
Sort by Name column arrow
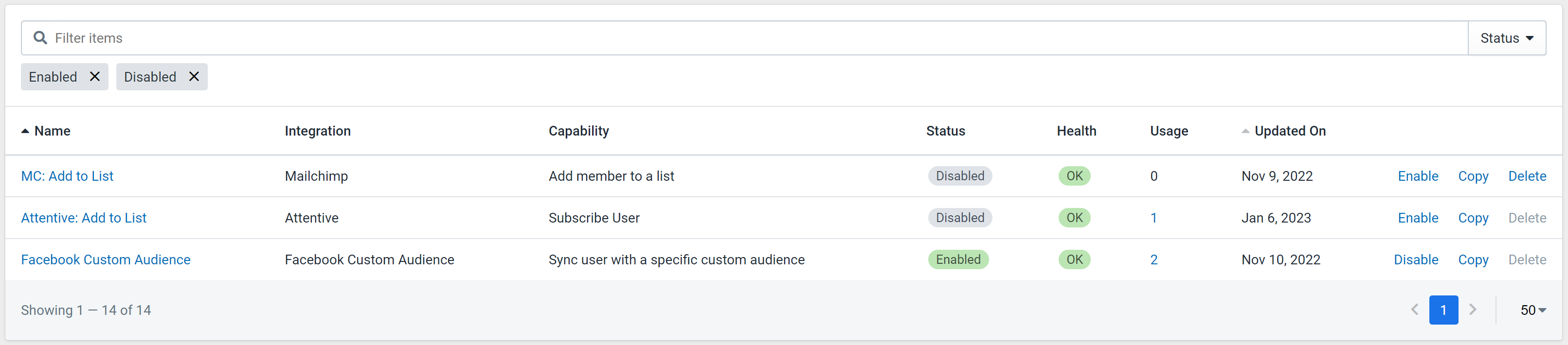(25, 131)
